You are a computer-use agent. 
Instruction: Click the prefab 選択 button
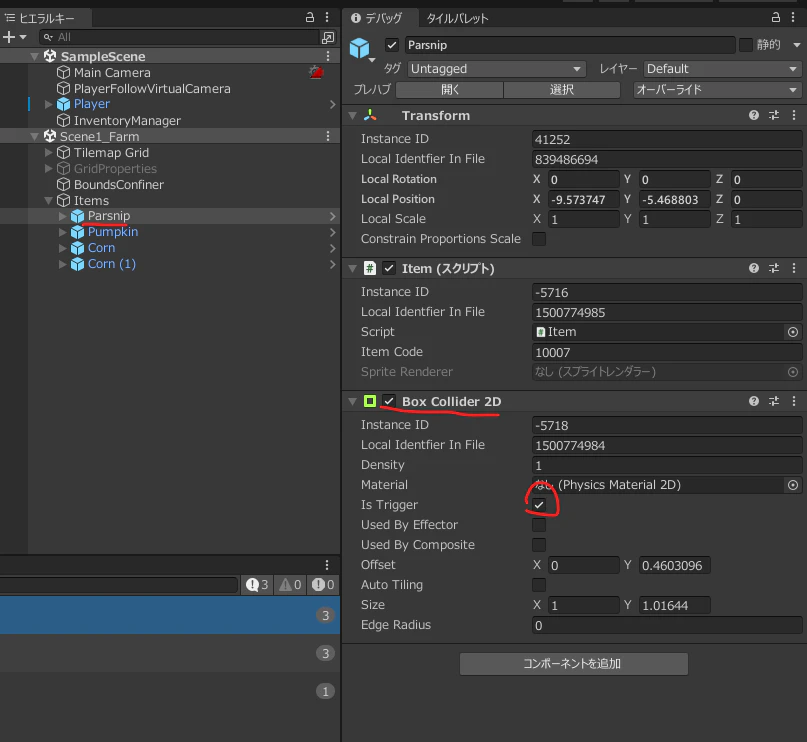click(562, 90)
